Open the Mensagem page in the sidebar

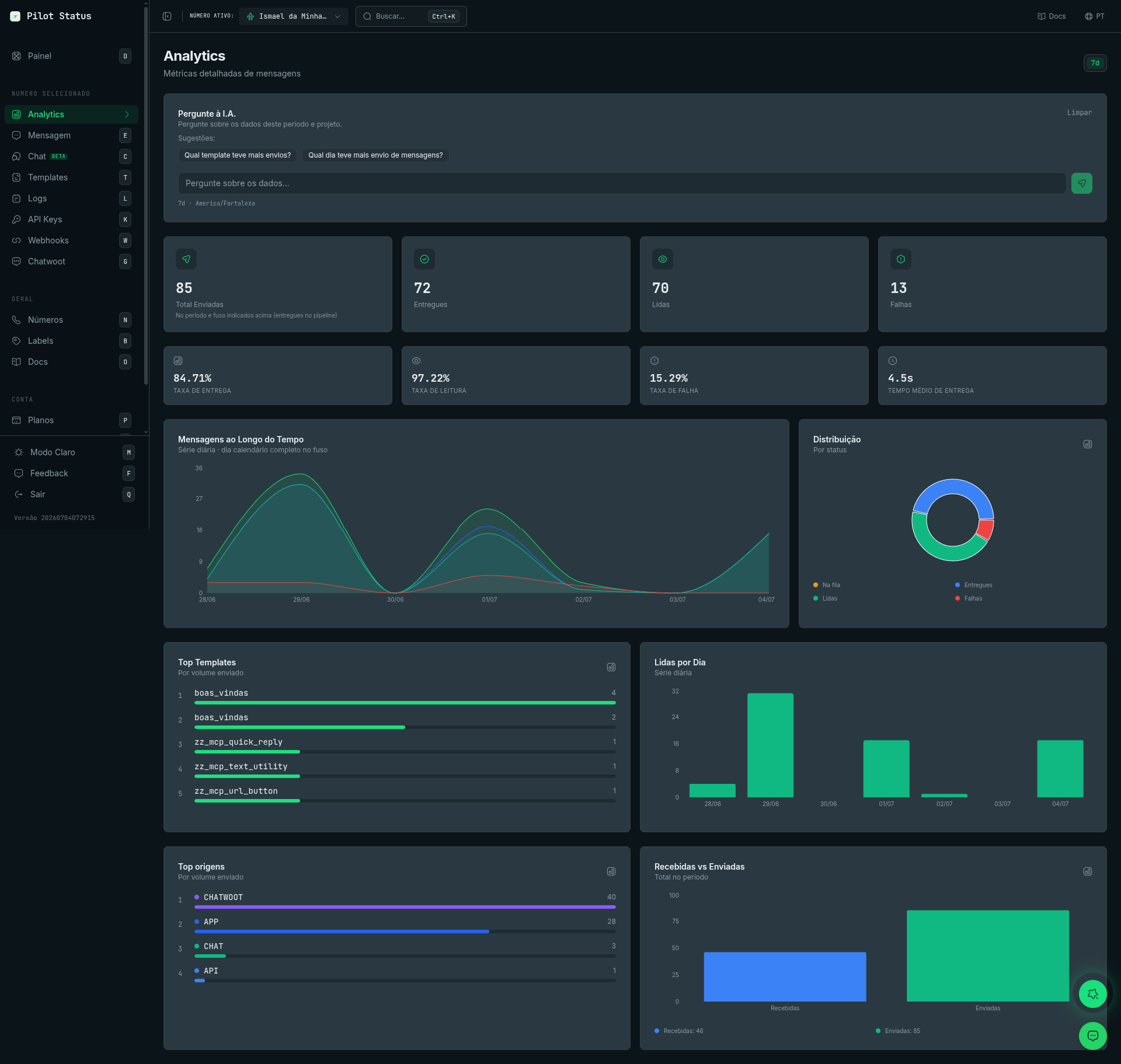71,135
